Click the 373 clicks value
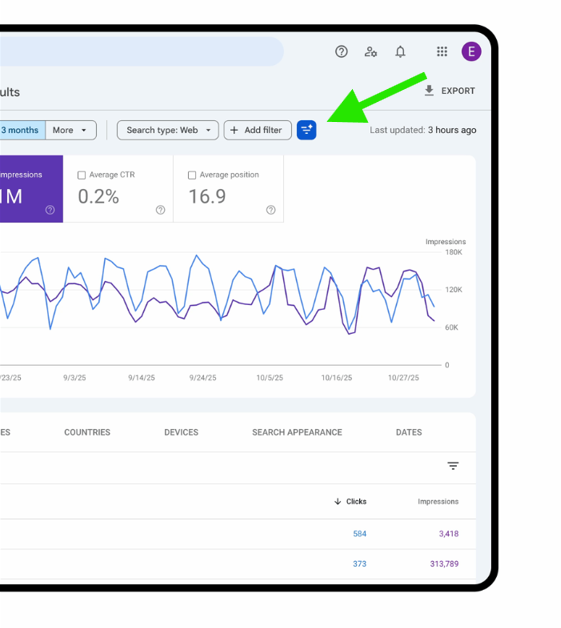Screen dimensions: 561x628 pos(360,564)
